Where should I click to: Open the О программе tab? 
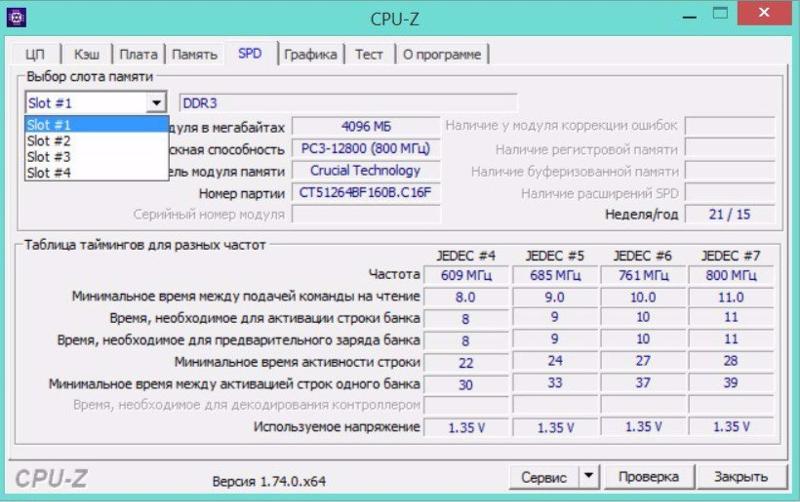click(x=442, y=54)
